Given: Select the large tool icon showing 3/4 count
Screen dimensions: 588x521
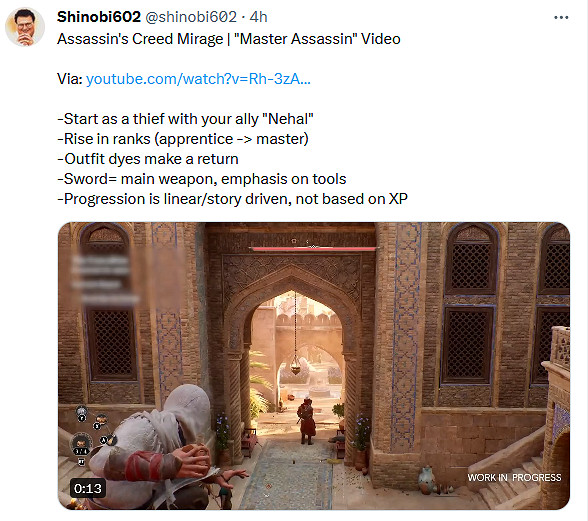Looking at the screenshot, I should (81, 443).
